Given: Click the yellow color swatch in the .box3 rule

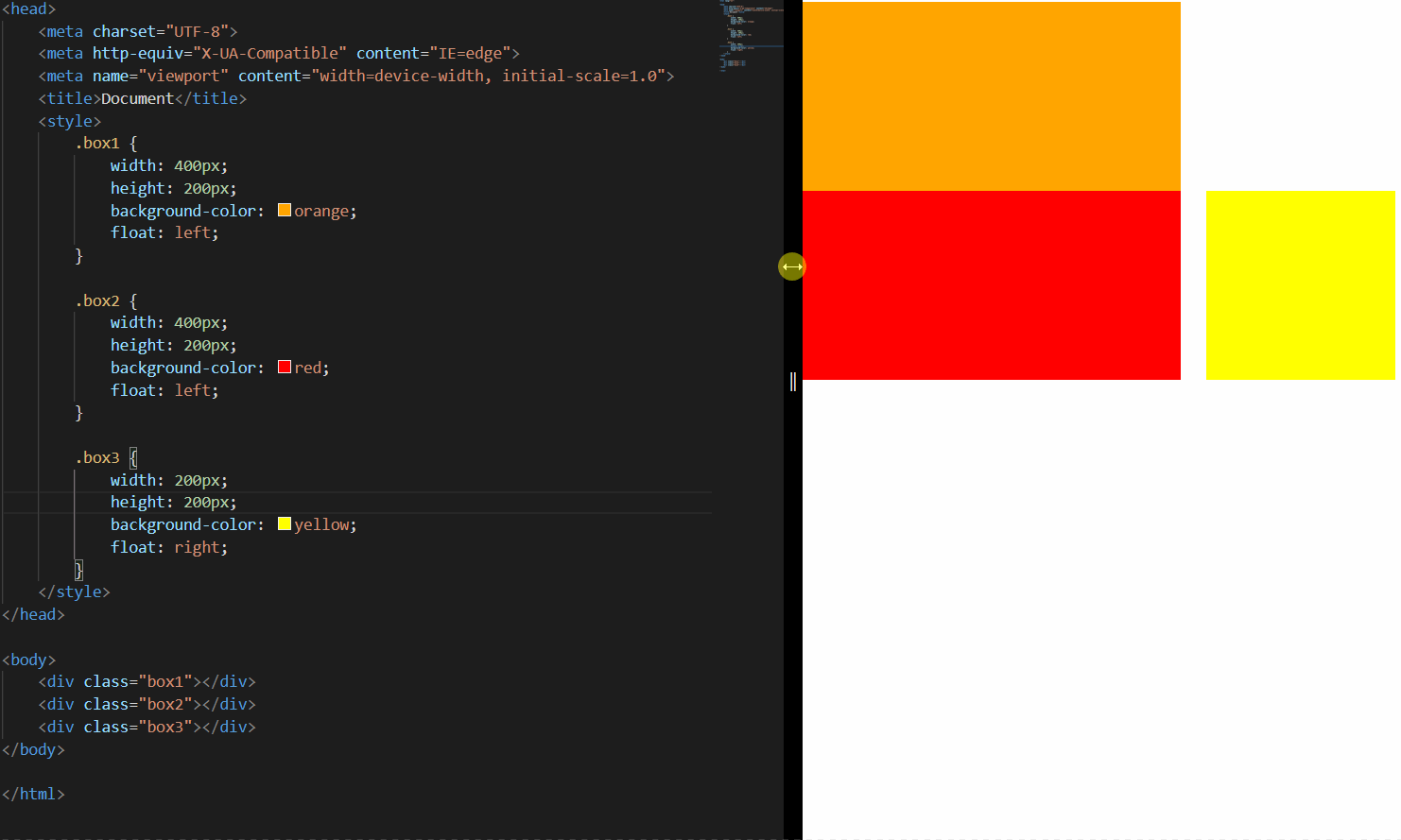Looking at the screenshot, I should pyautogui.click(x=285, y=523).
